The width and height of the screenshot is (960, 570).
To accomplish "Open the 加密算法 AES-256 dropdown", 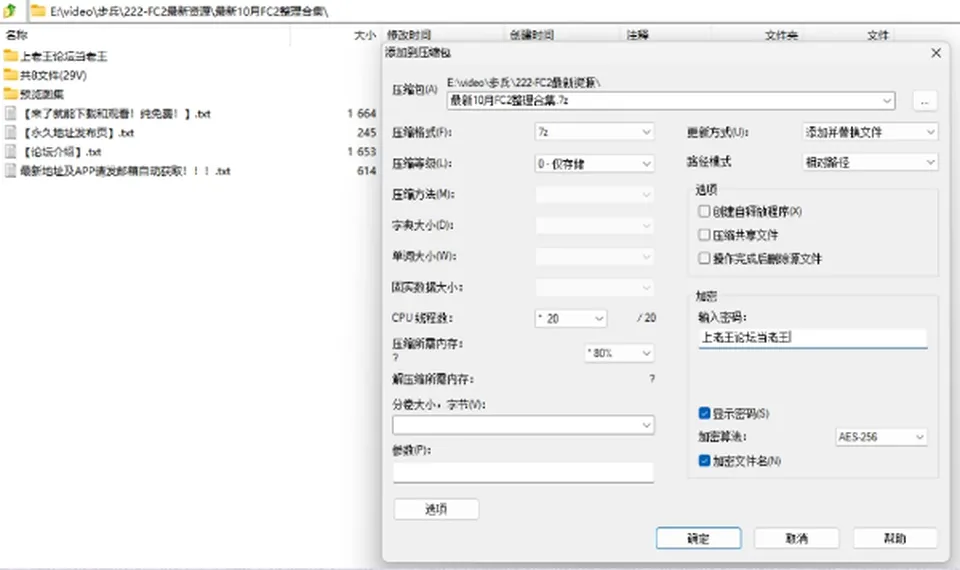I will [881, 437].
